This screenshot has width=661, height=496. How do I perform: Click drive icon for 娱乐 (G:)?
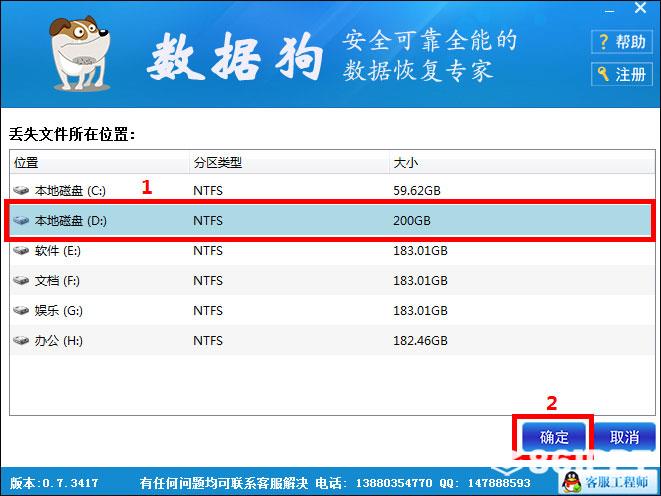point(21,311)
